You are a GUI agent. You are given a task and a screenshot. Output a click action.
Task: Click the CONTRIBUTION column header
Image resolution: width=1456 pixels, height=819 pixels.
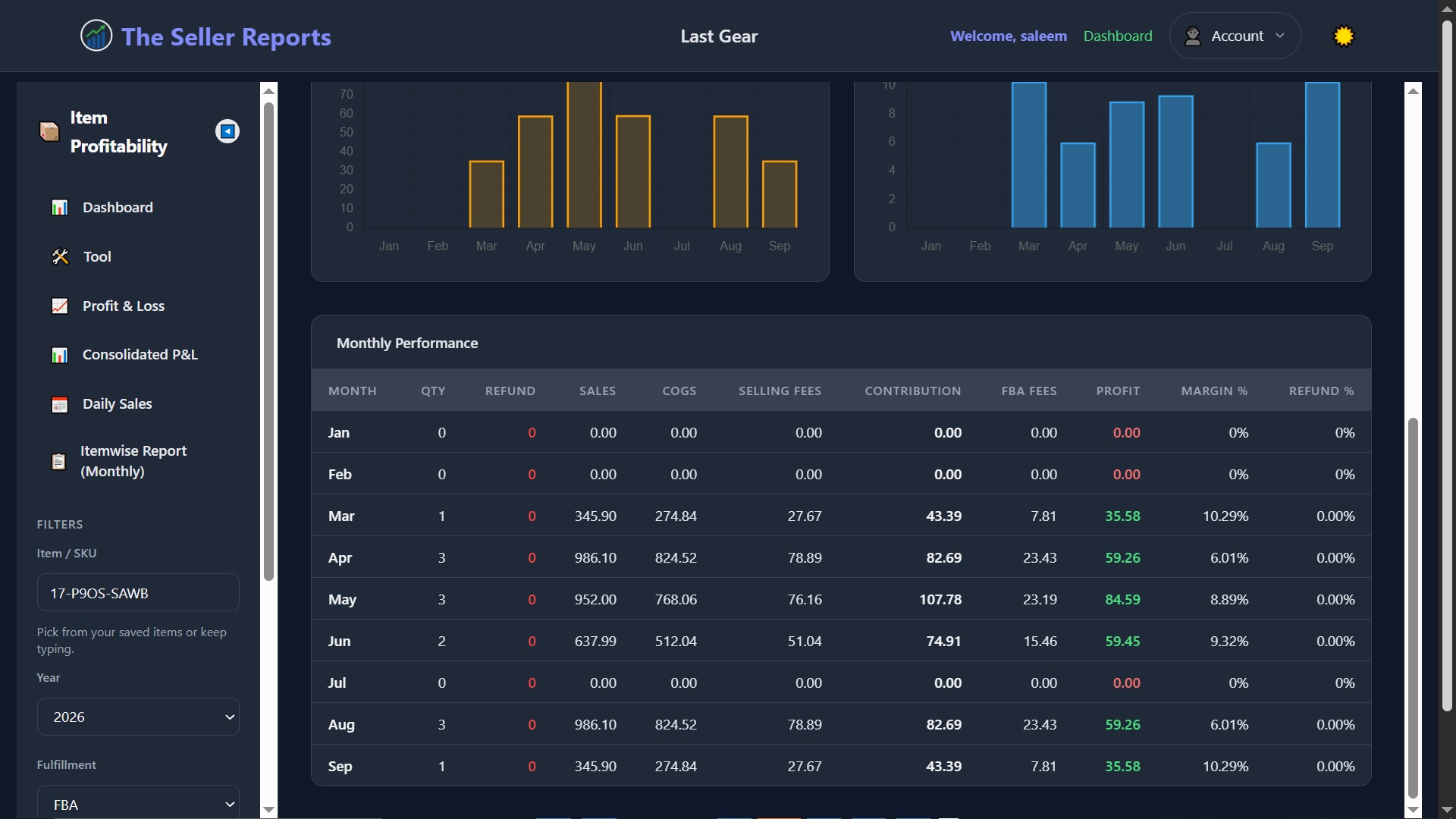coord(913,391)
